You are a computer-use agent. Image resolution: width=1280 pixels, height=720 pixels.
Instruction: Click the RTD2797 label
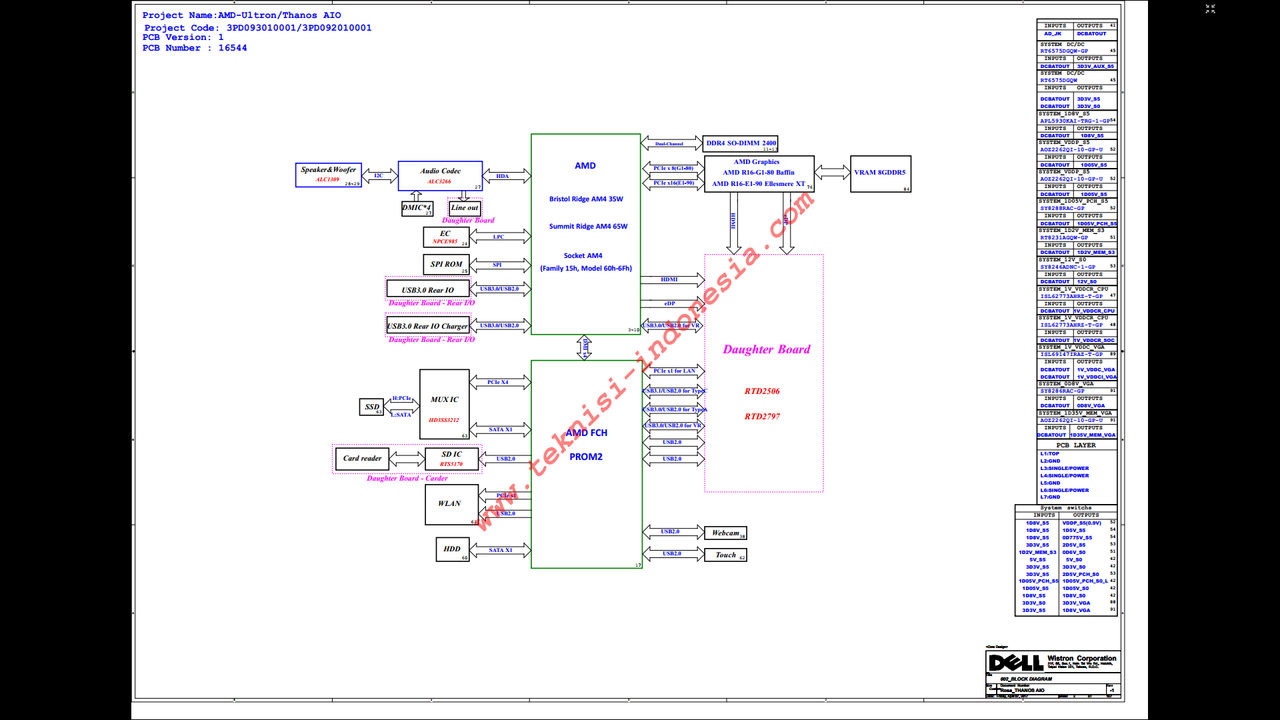pyautogui.click(x=762, y=416)
